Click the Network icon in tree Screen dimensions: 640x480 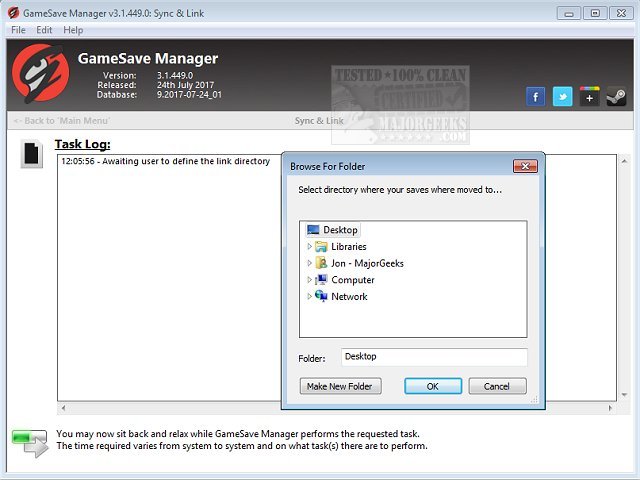[322, 296]
